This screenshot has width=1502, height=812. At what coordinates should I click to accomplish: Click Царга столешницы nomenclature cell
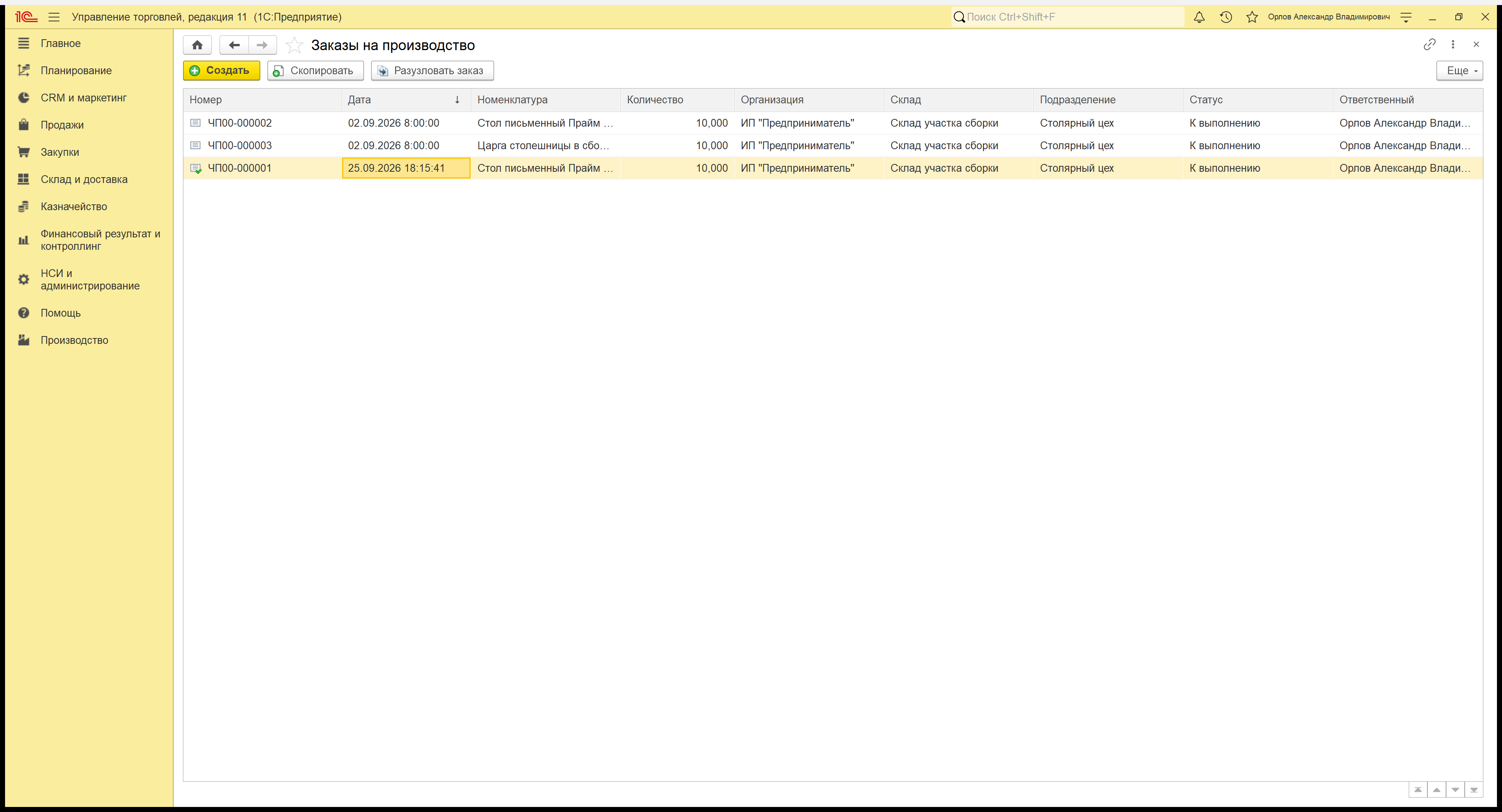(545, 146)
